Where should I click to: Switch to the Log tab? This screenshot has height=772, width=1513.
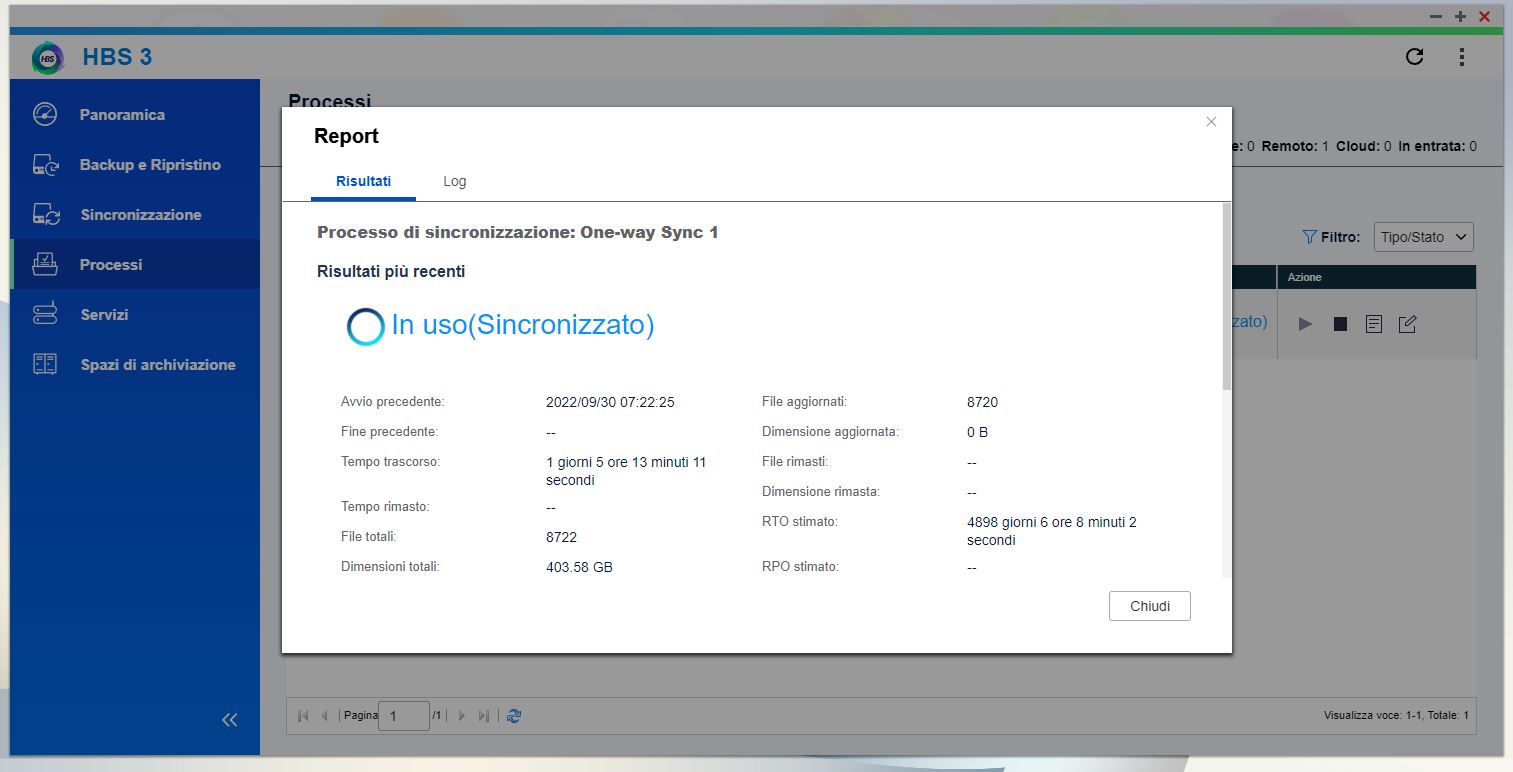pos(454,181)
